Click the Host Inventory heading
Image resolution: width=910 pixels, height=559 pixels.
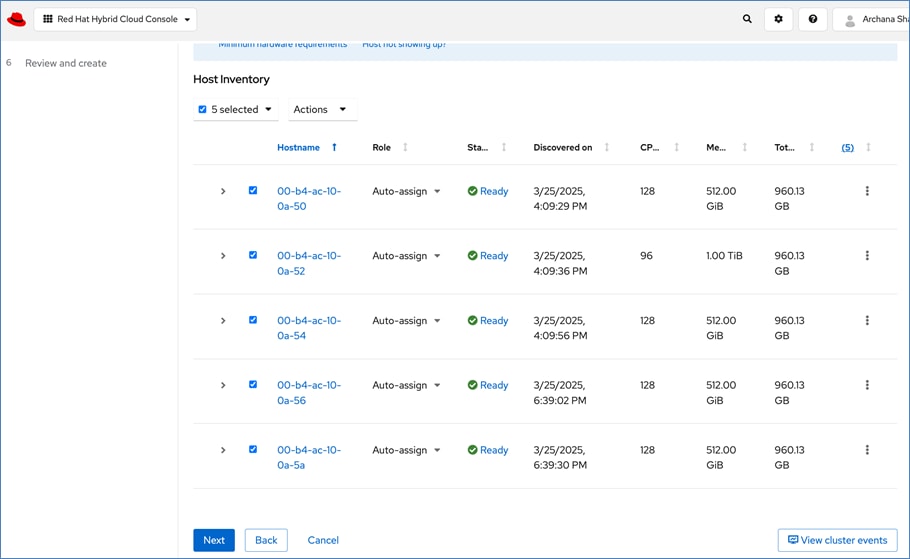click(x=231, y=79)
